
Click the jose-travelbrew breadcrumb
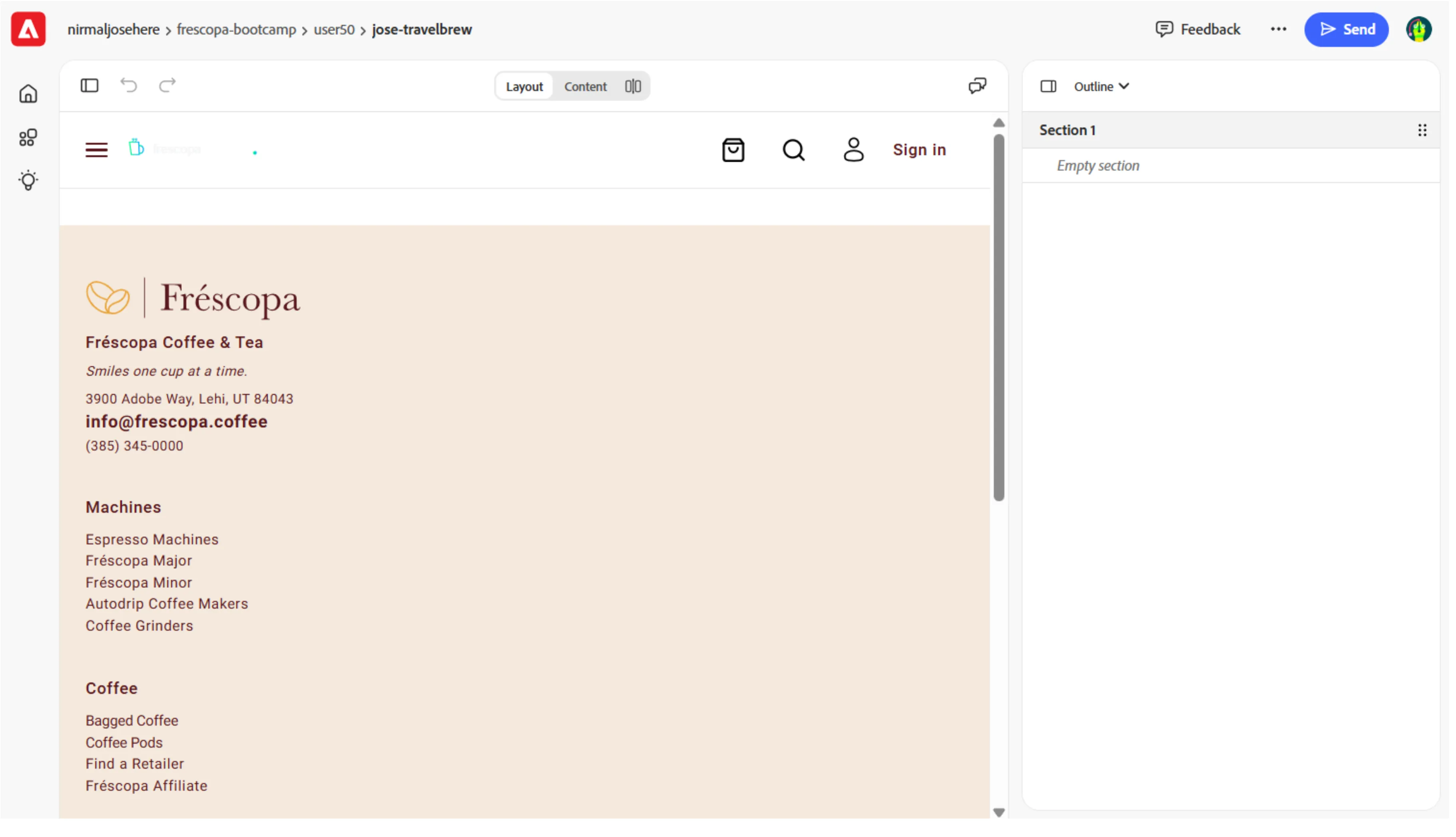coord(422,29)
